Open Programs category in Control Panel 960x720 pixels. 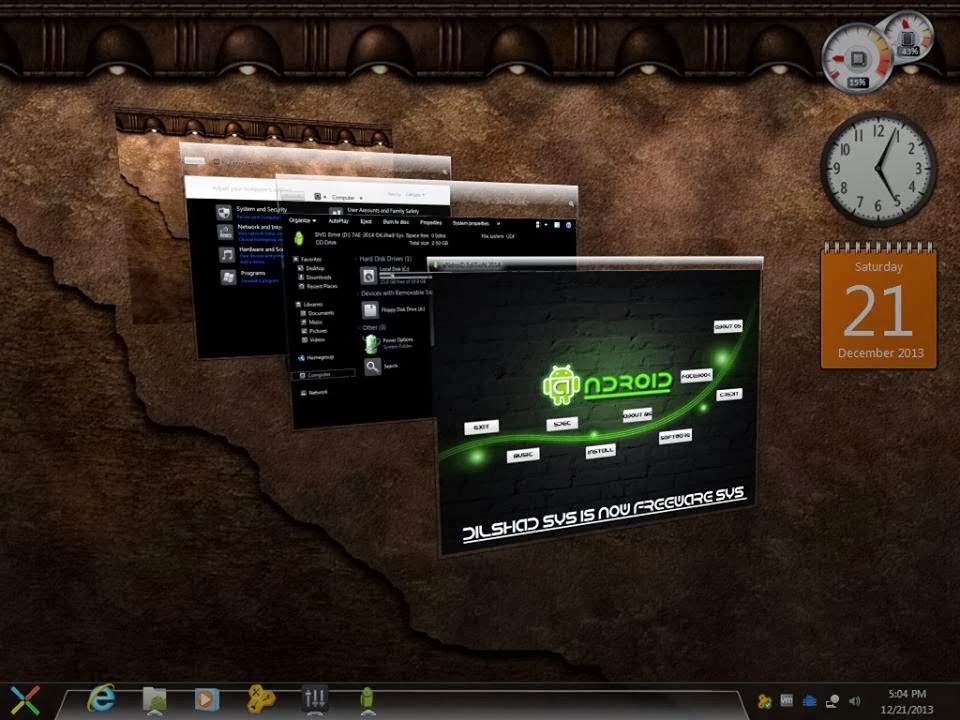(253, 273)
